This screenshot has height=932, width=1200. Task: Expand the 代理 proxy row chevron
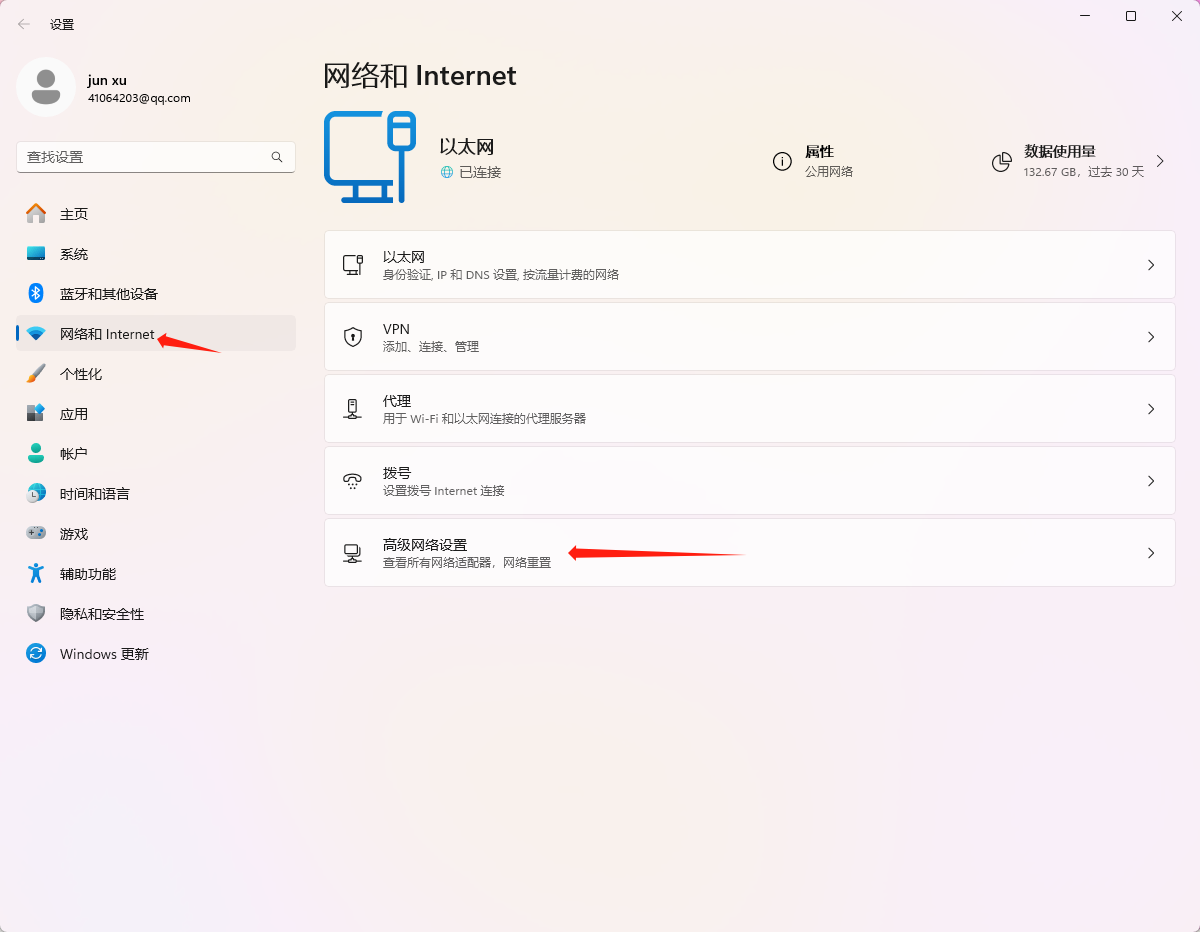[x=1151, y=409]
